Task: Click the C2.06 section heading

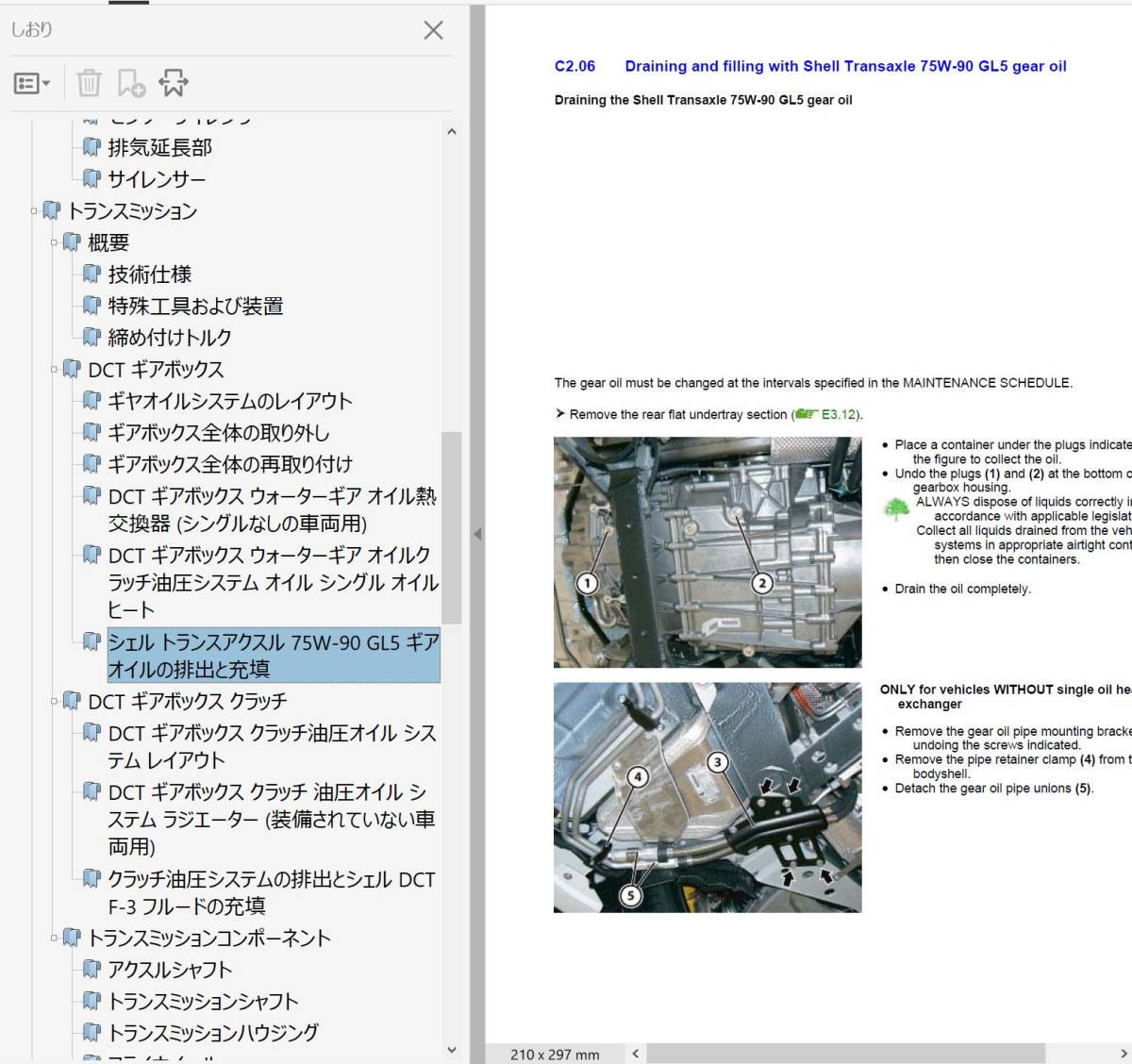Action: click(x=810, y=66)
